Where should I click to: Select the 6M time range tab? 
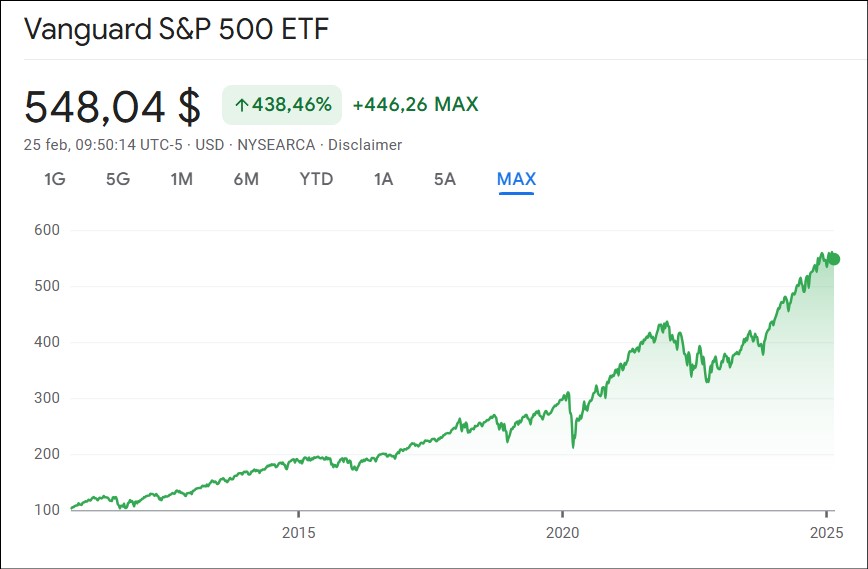(246, 179)
